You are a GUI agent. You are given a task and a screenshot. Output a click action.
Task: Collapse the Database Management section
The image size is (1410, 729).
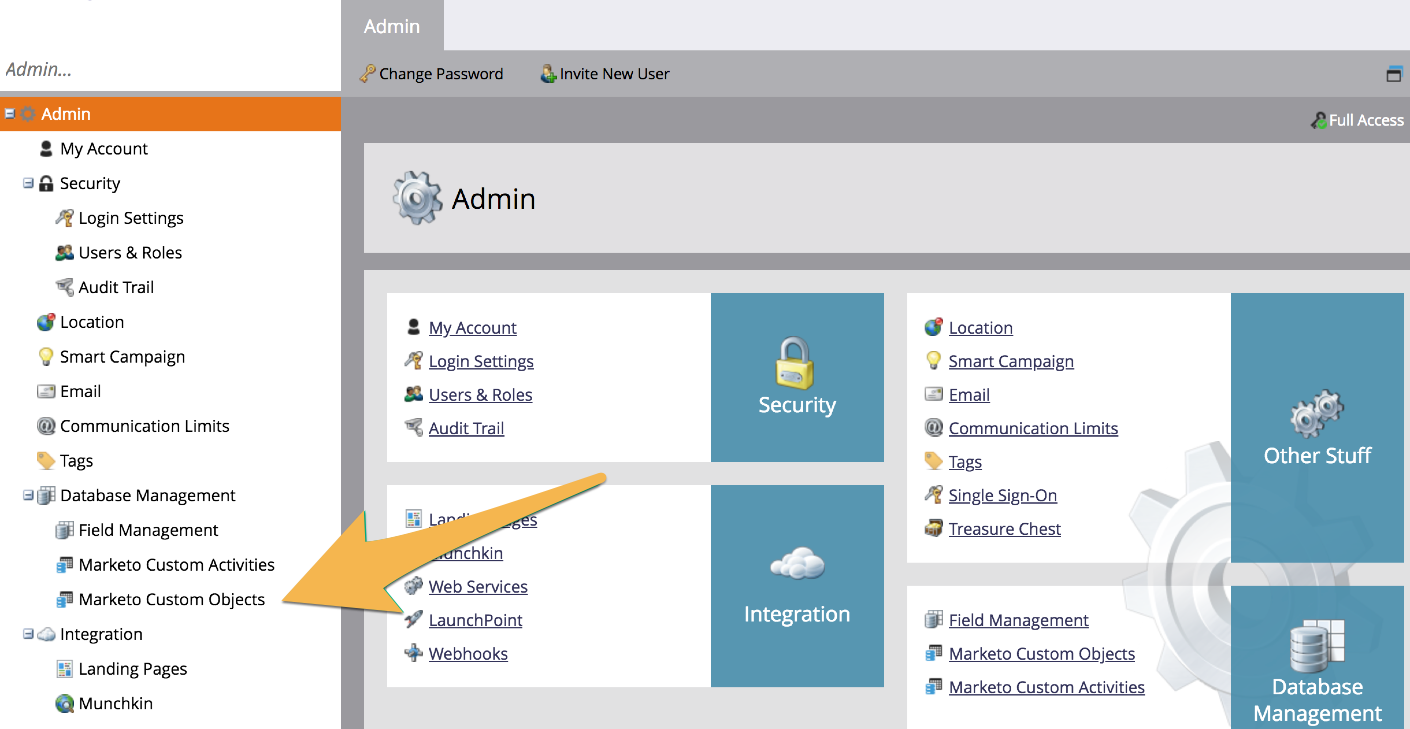(29, 495)
